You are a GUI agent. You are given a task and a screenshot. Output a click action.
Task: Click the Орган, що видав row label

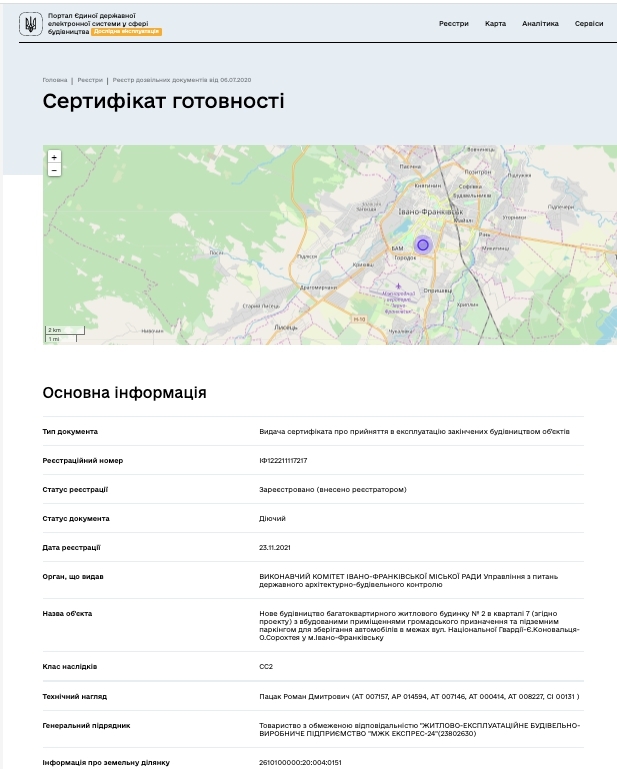[x=73, y=577]
